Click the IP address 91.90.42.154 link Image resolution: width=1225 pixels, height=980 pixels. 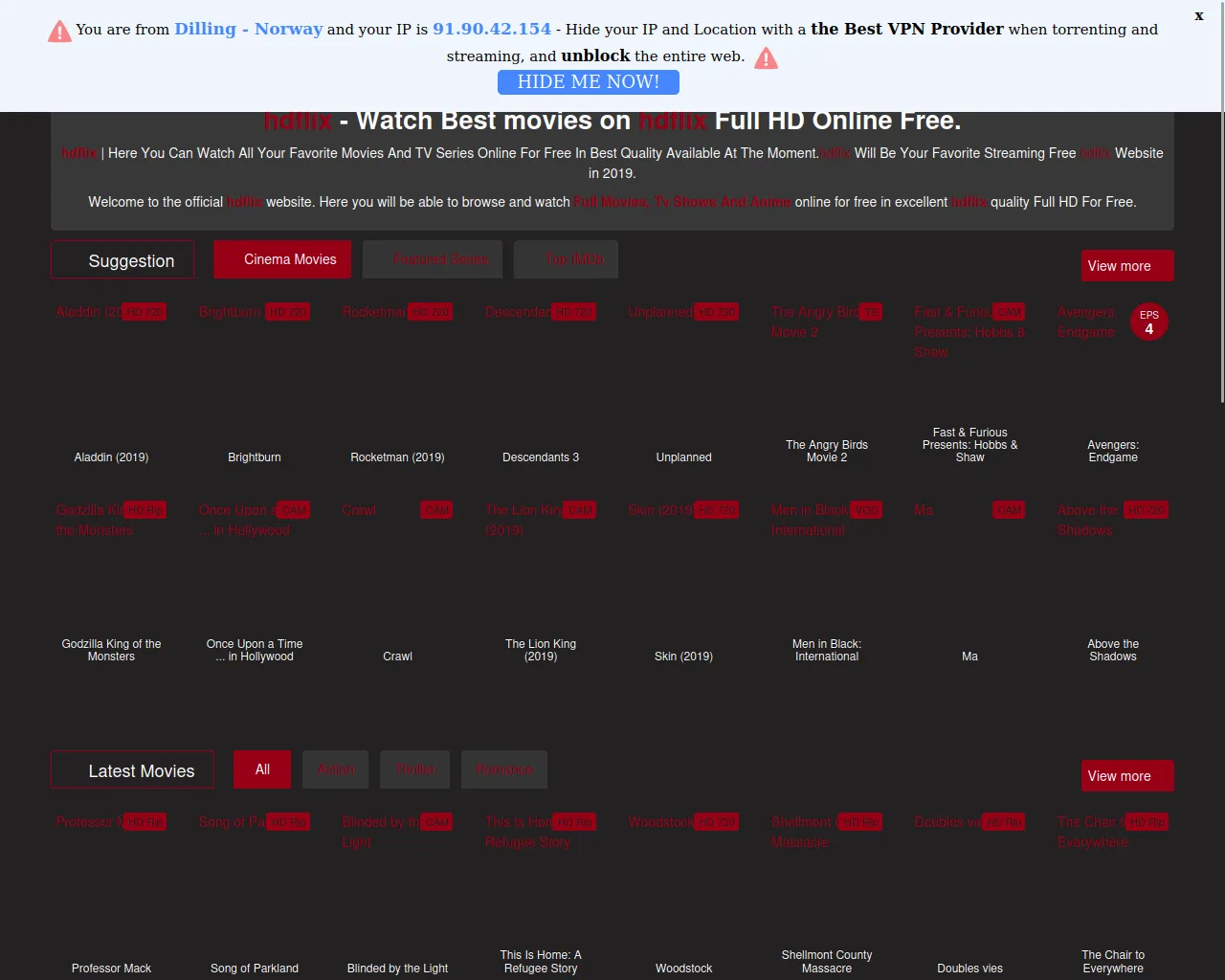(x=492, y=29)
